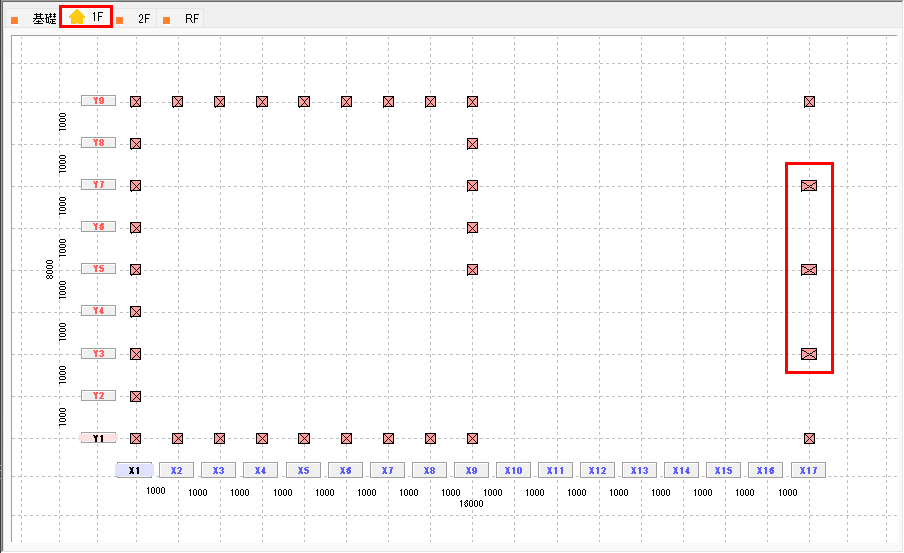Click the active 1F tab
The image size is (904, 553).
96,17
